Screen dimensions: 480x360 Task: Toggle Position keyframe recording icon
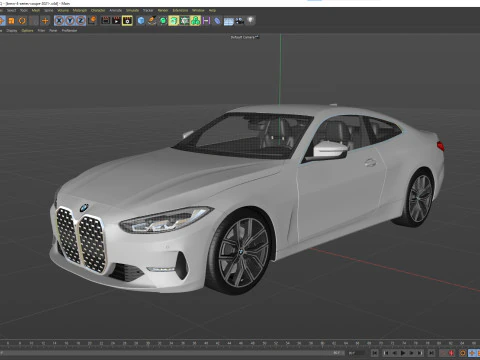(x=472, y=353)
